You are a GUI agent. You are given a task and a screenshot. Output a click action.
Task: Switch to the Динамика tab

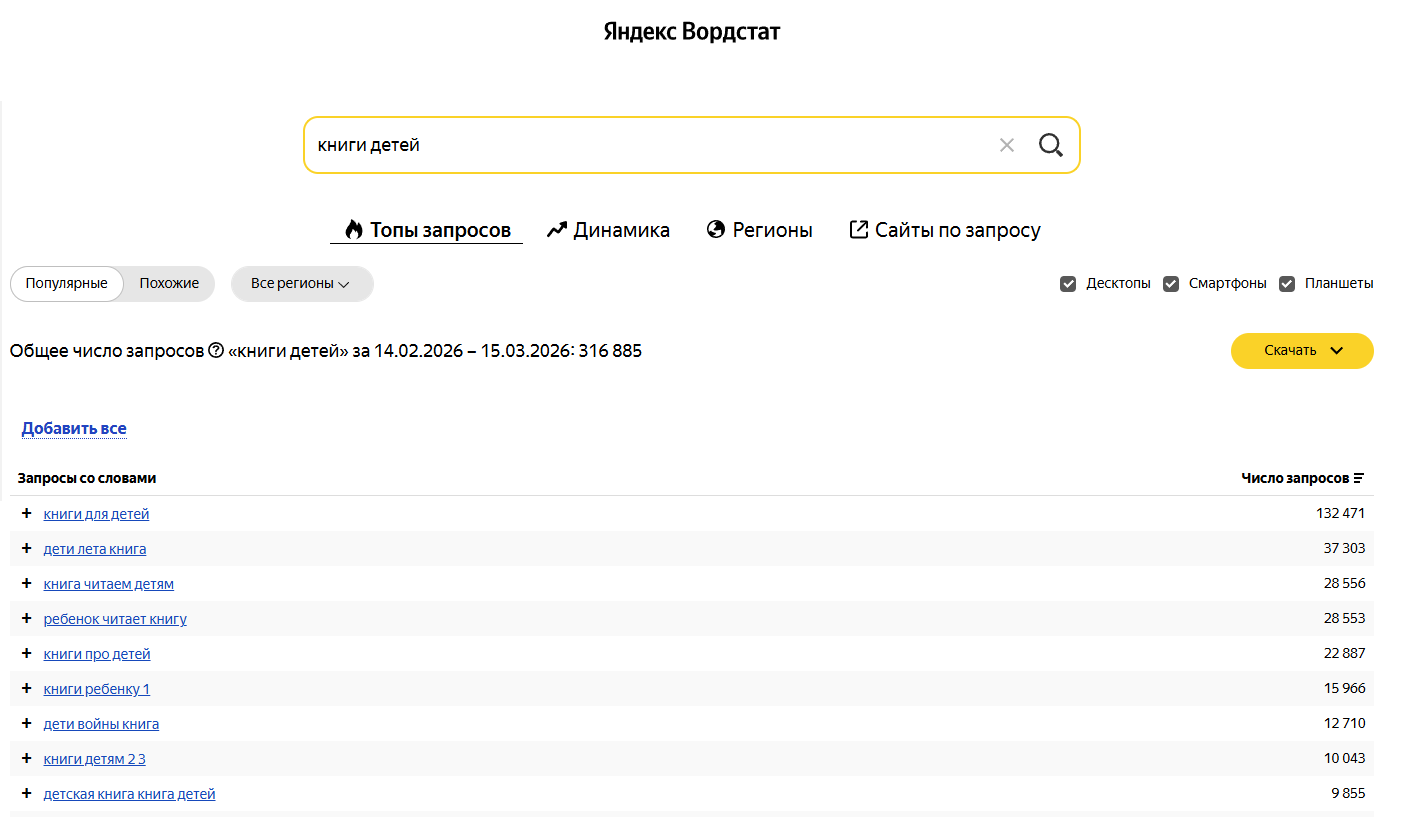(608, 230)
